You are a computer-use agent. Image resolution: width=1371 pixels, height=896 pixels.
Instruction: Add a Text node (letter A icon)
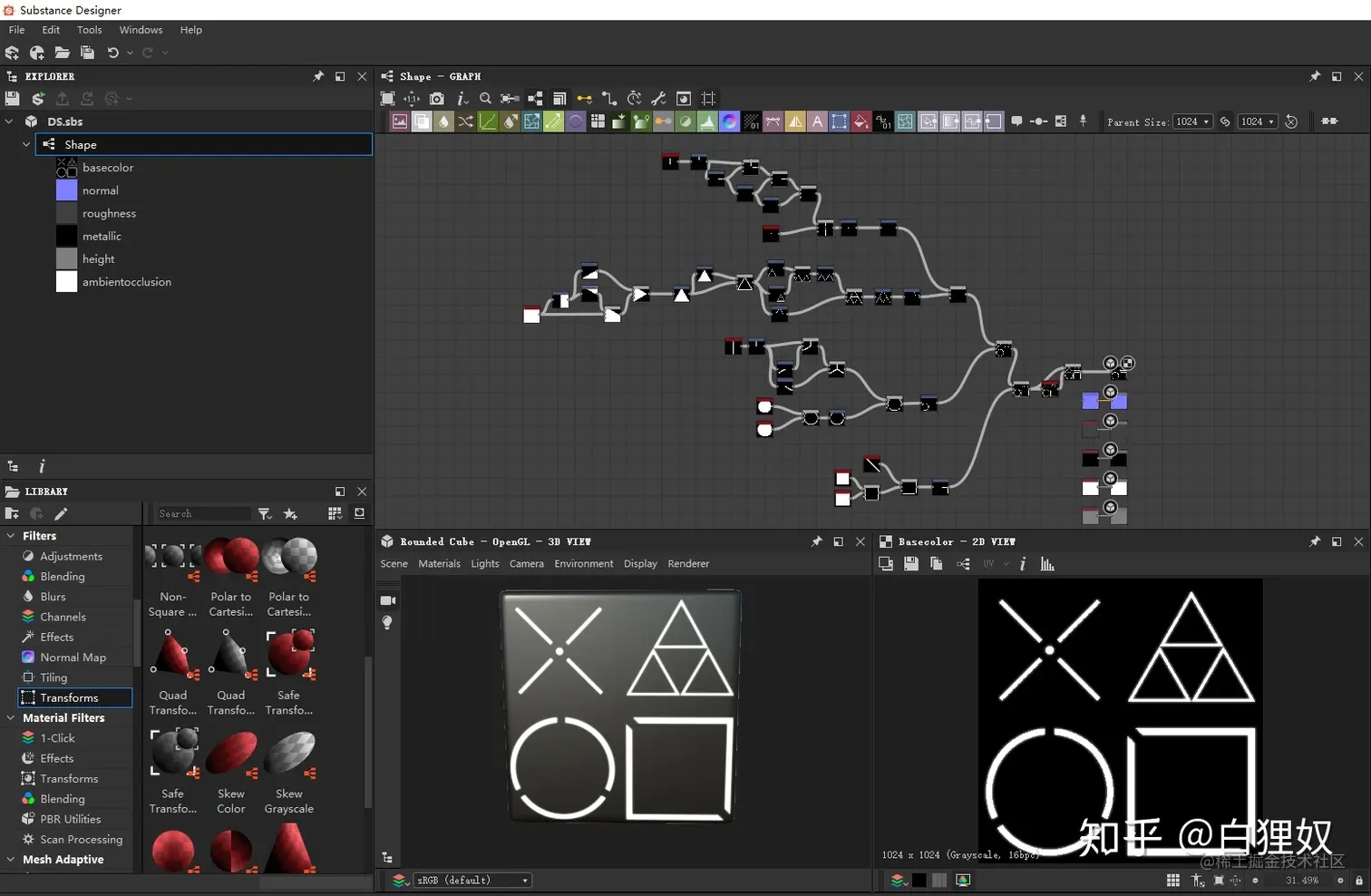[x=817, y=122]
